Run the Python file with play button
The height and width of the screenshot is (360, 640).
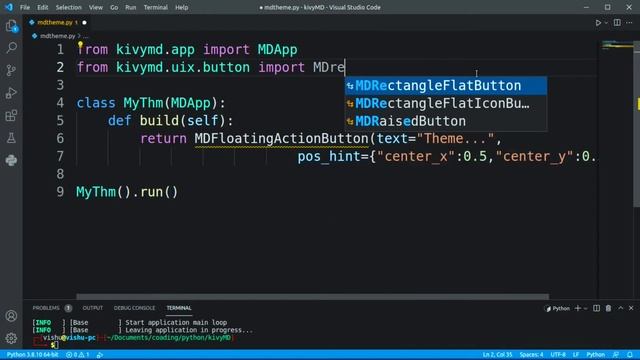[x=598, y=23]
